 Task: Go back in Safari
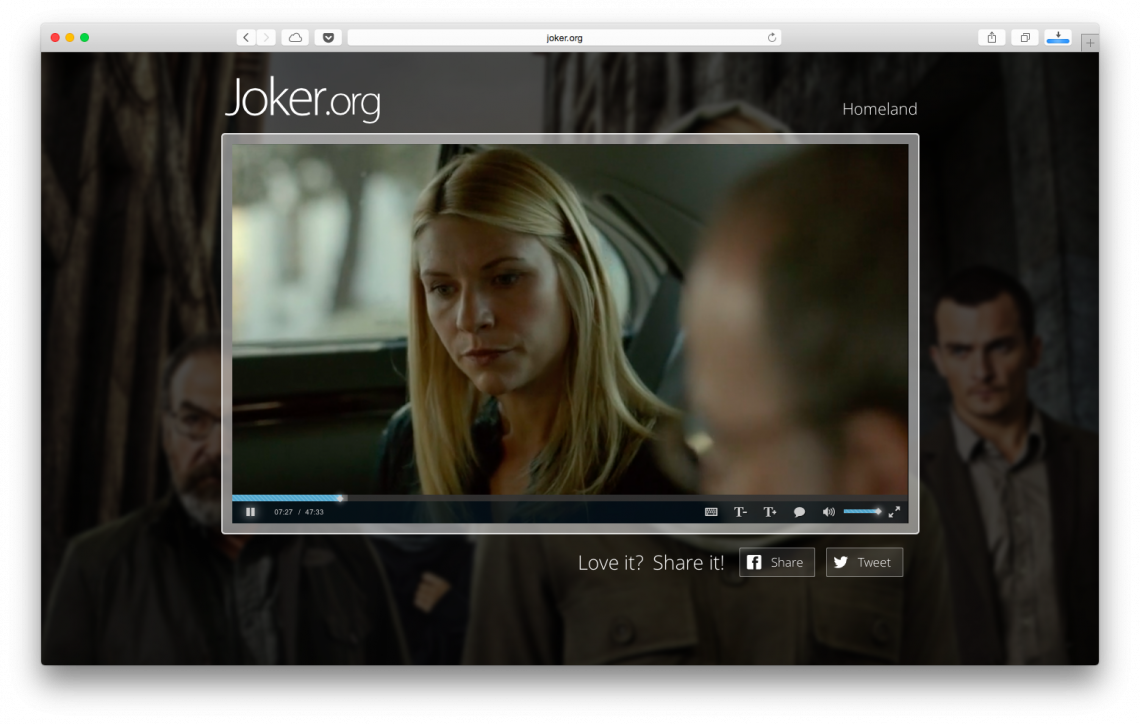(246, 38)
